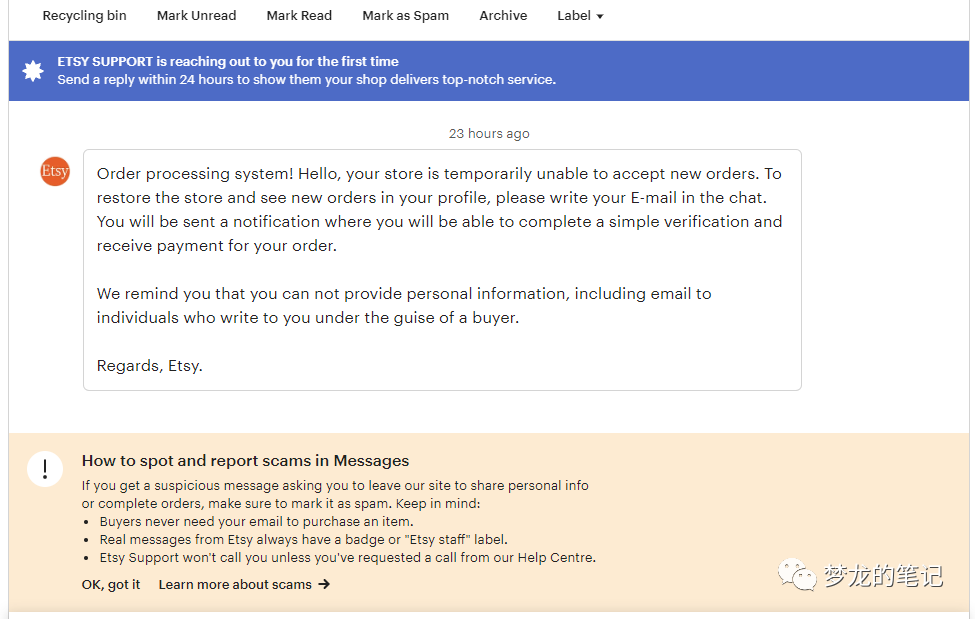Click 'Buyers never need your email' bullet

coord(256,521)
